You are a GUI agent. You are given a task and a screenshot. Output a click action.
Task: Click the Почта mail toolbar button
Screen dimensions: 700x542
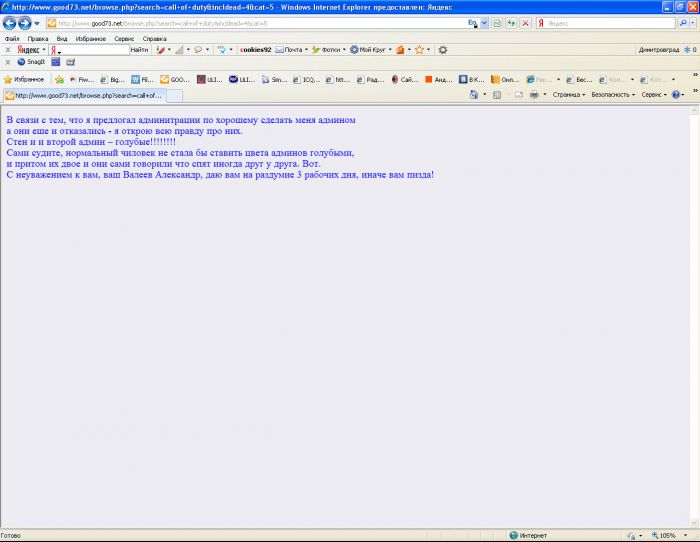290,49
